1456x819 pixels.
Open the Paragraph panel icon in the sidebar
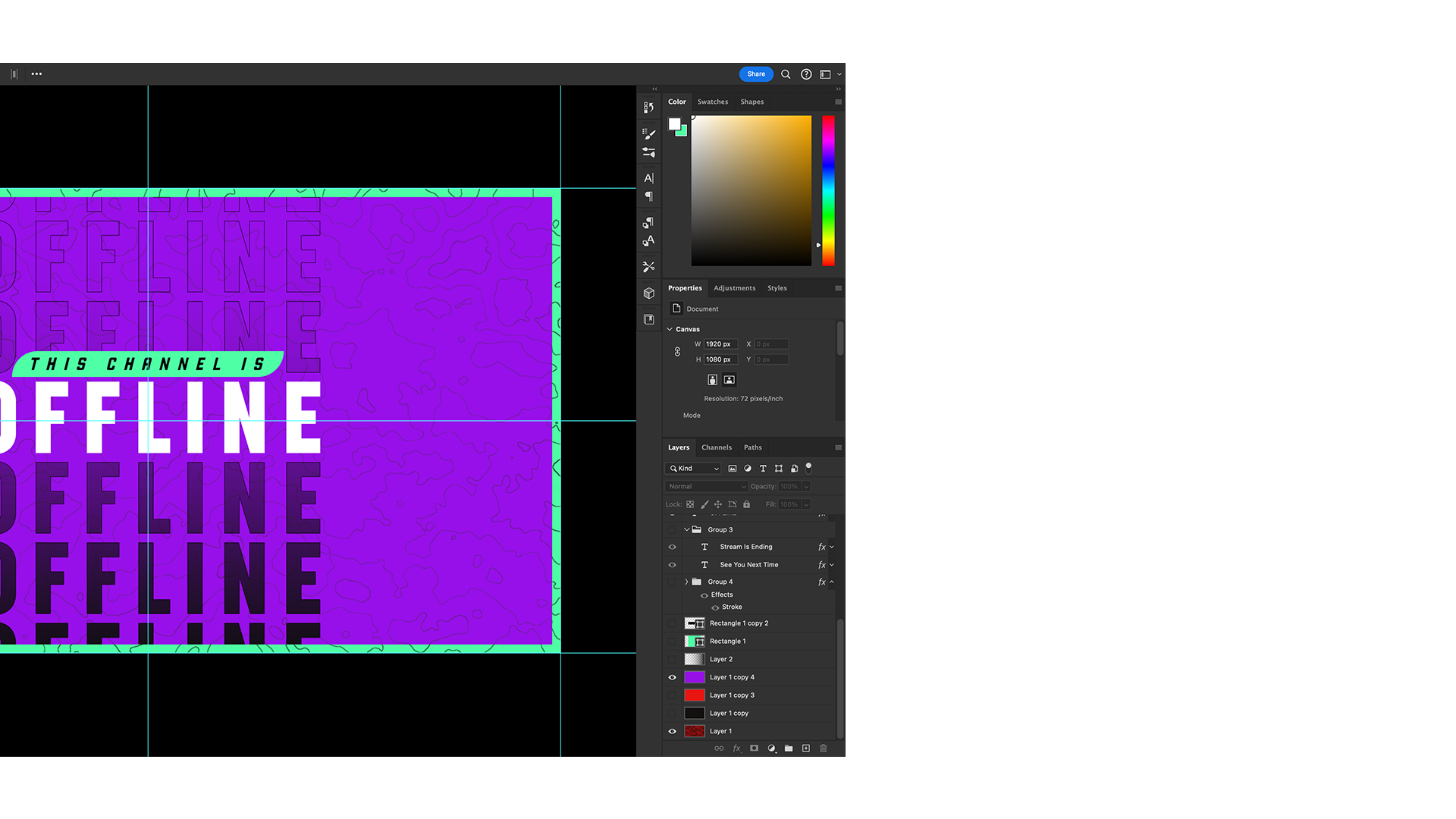[648, 196]
